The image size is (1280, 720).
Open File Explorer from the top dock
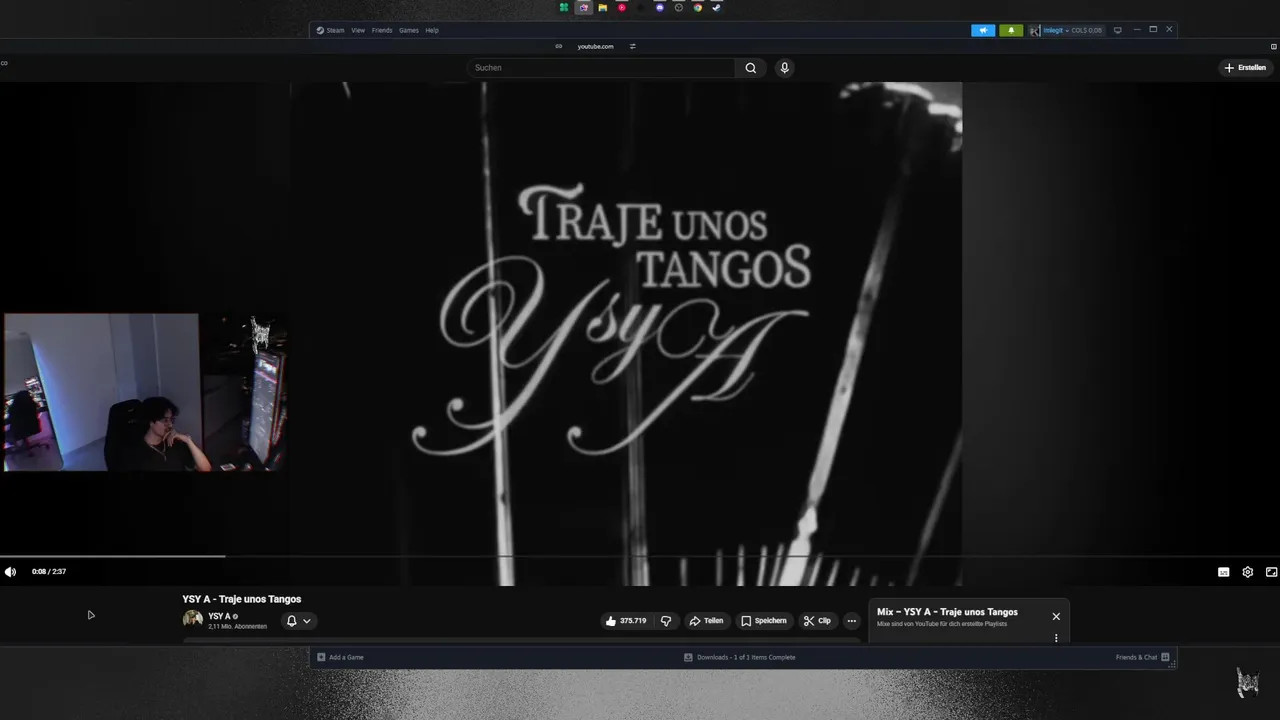602,7
